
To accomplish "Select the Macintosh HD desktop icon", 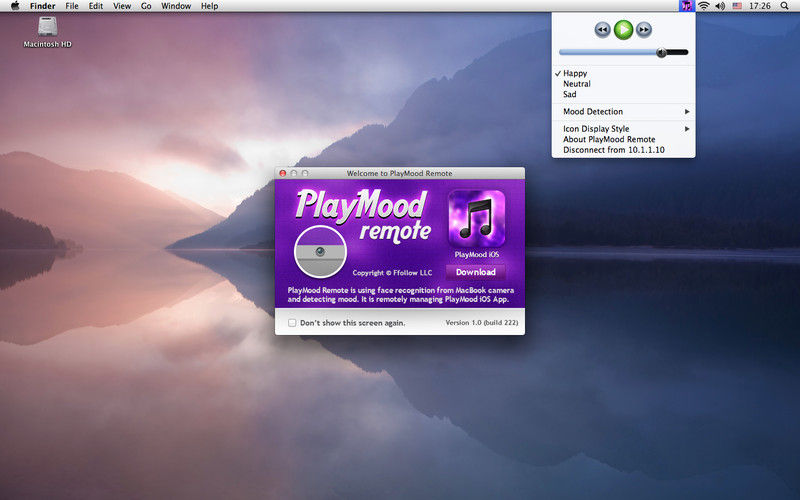I will coord(47,32).
